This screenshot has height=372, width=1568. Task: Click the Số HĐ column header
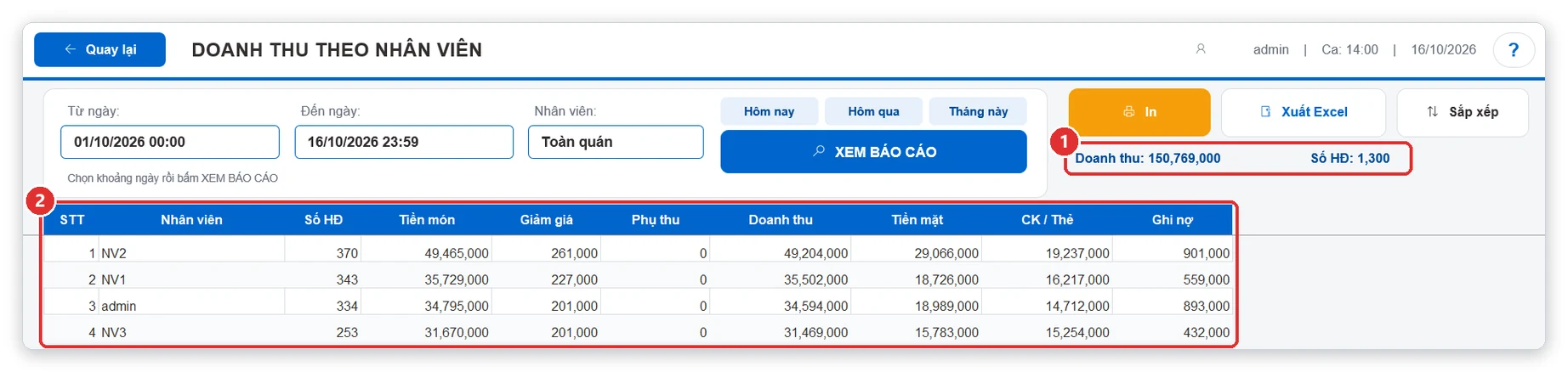point(323,220)
